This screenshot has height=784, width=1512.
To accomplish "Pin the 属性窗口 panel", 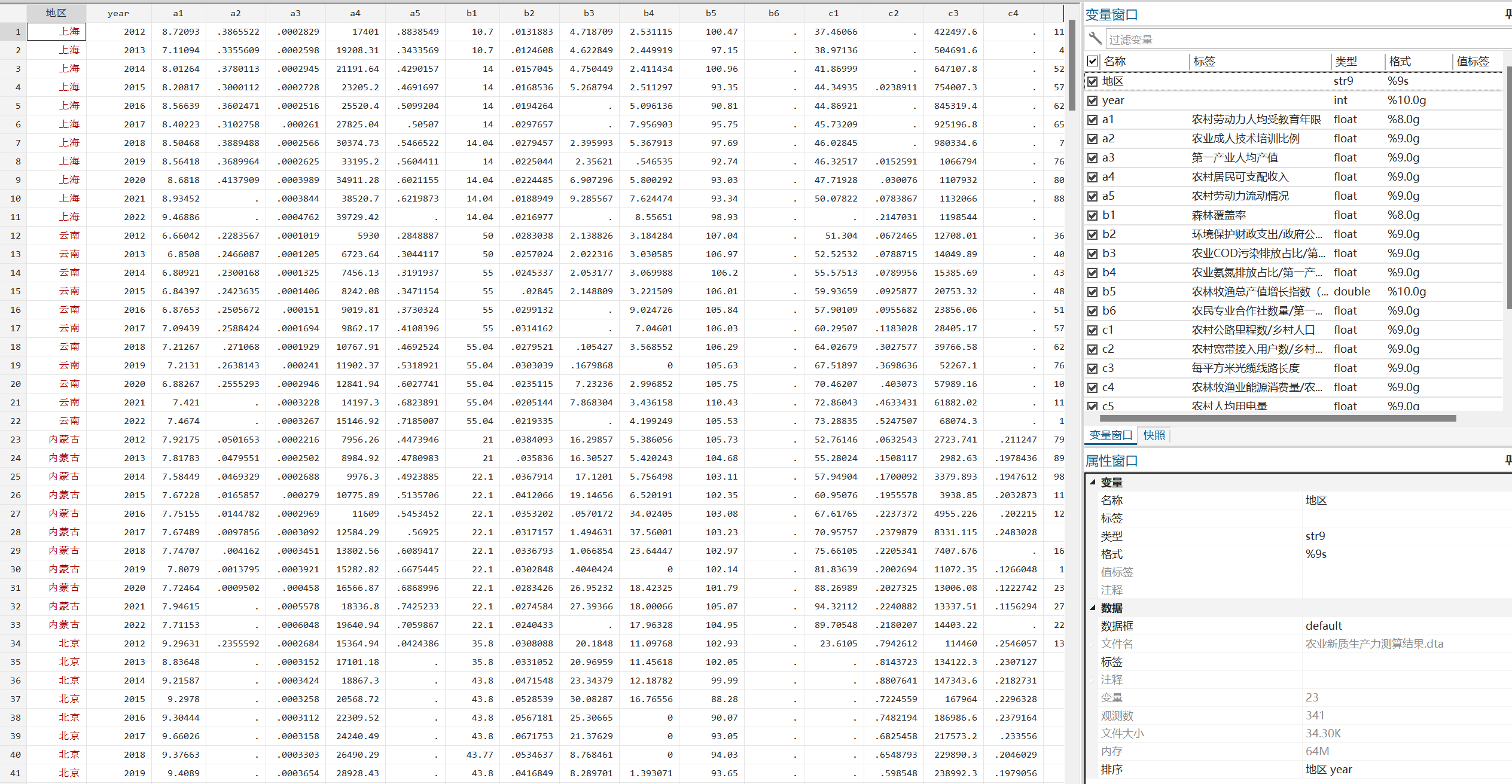I will pos(1508,460).
